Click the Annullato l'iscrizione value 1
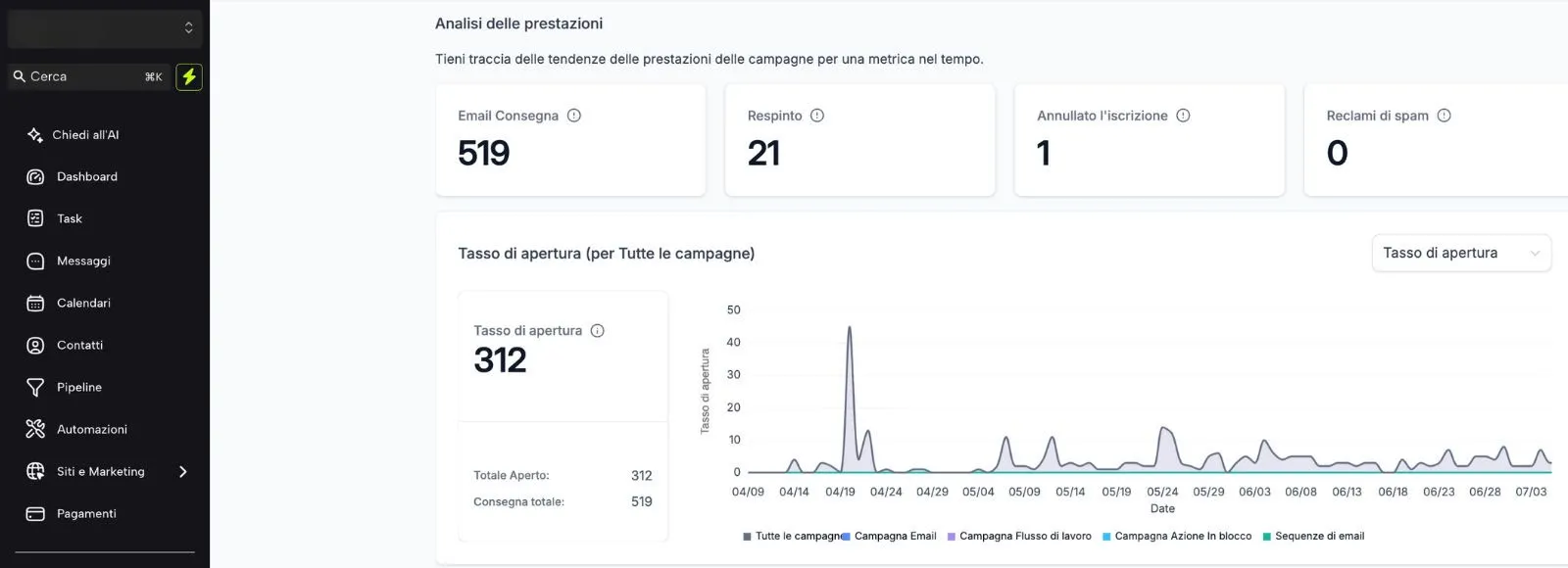The image size is (1568, 568). 1044,154
